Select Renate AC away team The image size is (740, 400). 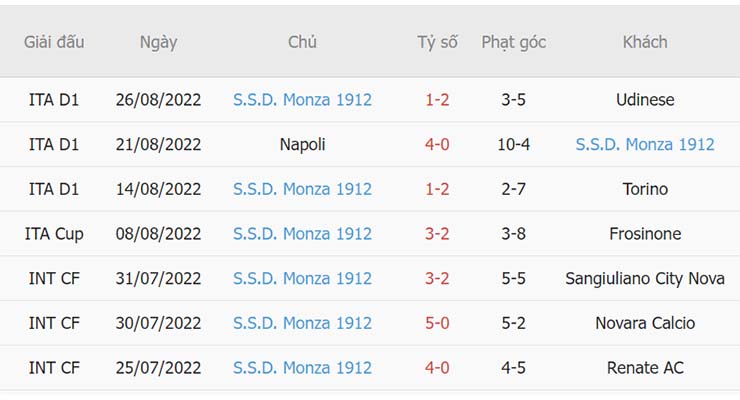click(x=645, y=368)
